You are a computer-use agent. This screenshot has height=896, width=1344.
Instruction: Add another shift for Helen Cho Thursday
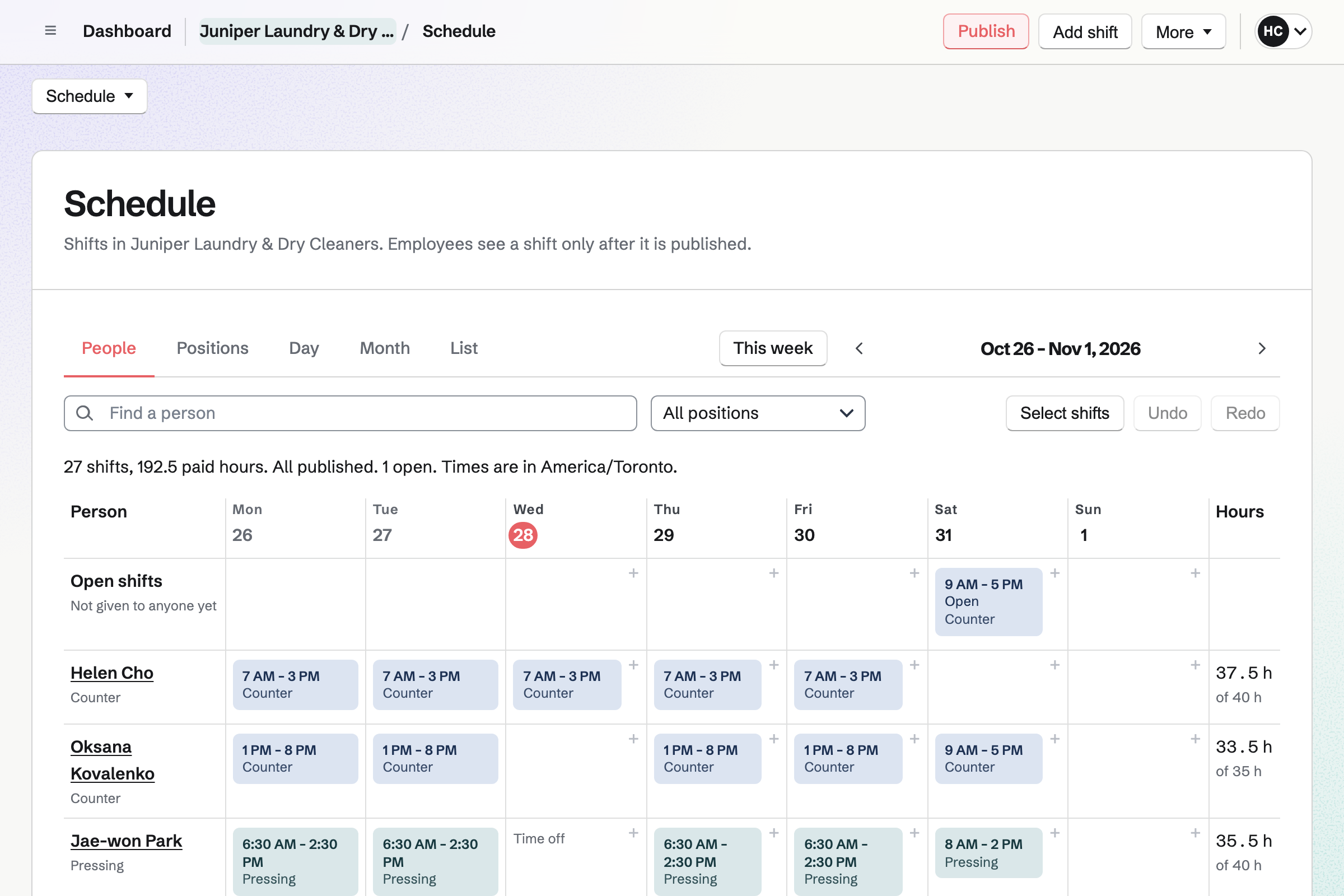coord(774,665)
